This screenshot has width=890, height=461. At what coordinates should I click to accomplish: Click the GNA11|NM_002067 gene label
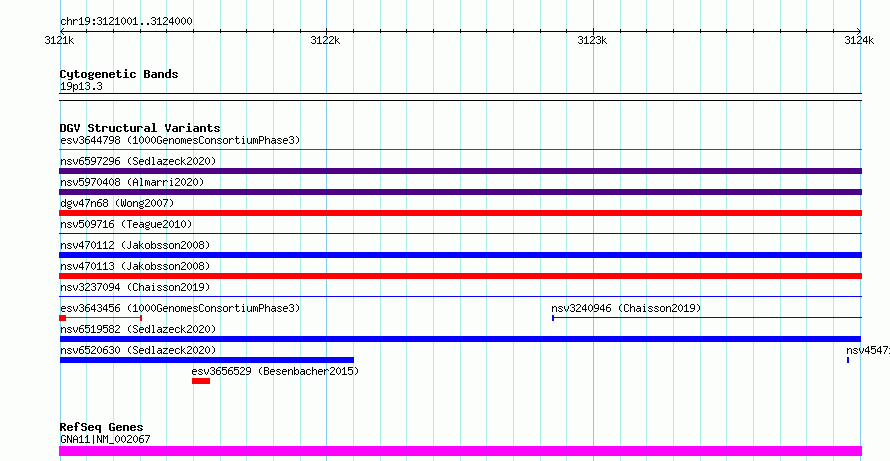pos(105,439)
